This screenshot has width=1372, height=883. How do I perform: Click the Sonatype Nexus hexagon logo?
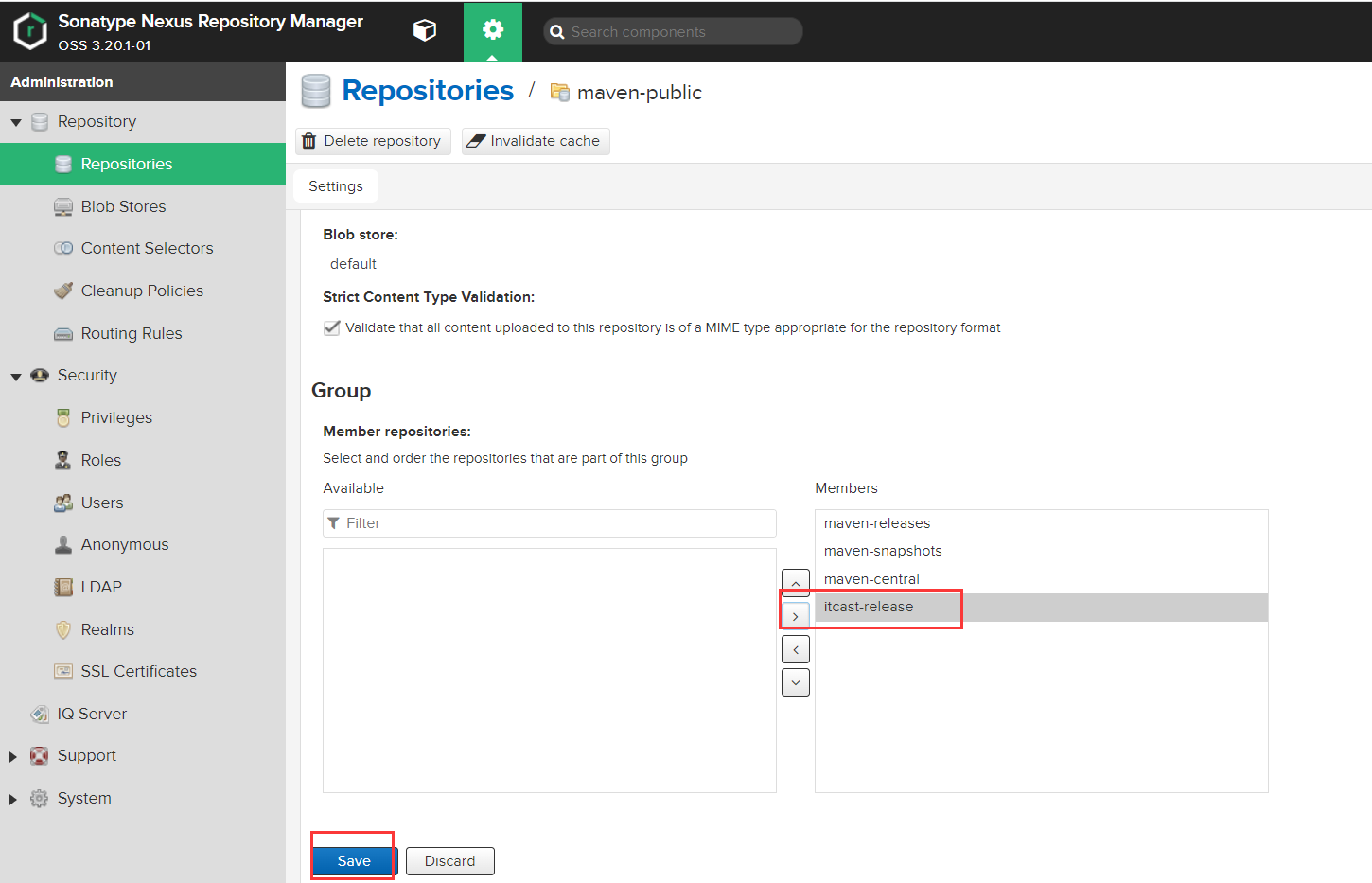(x=29, y=30)
